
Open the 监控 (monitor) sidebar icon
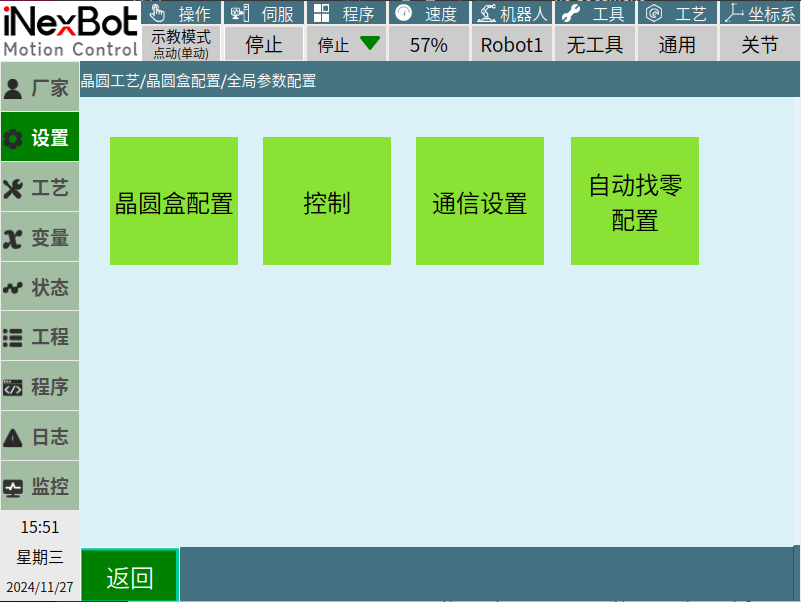tap(14, 488)
